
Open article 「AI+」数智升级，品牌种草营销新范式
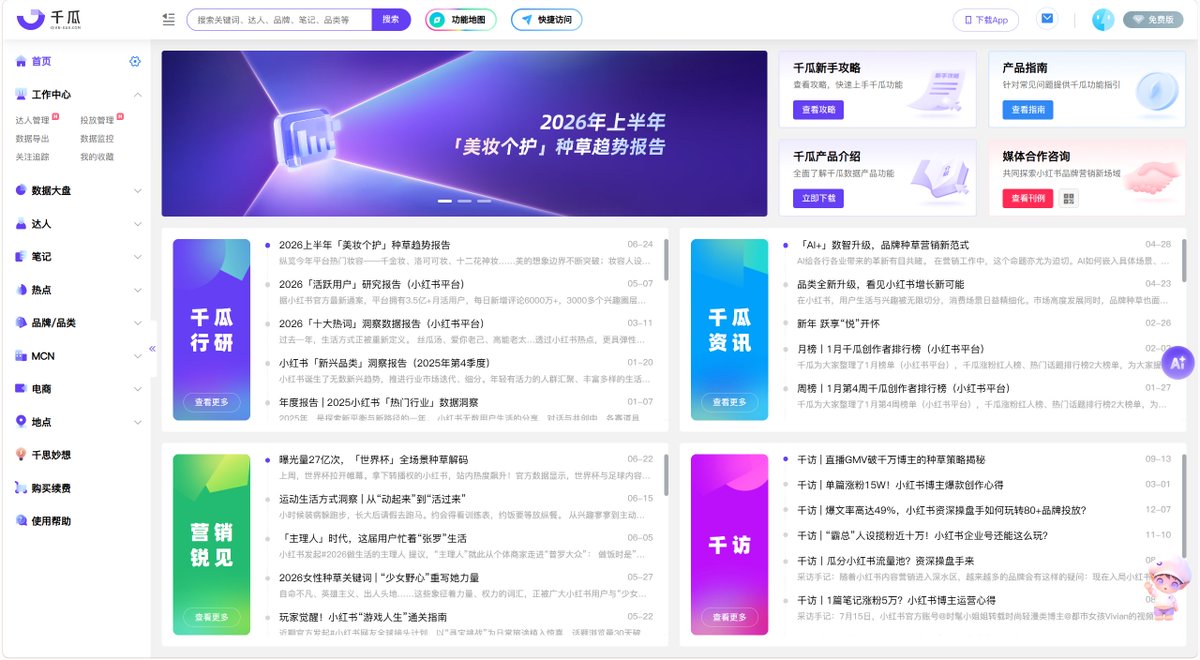pos(883,245)
